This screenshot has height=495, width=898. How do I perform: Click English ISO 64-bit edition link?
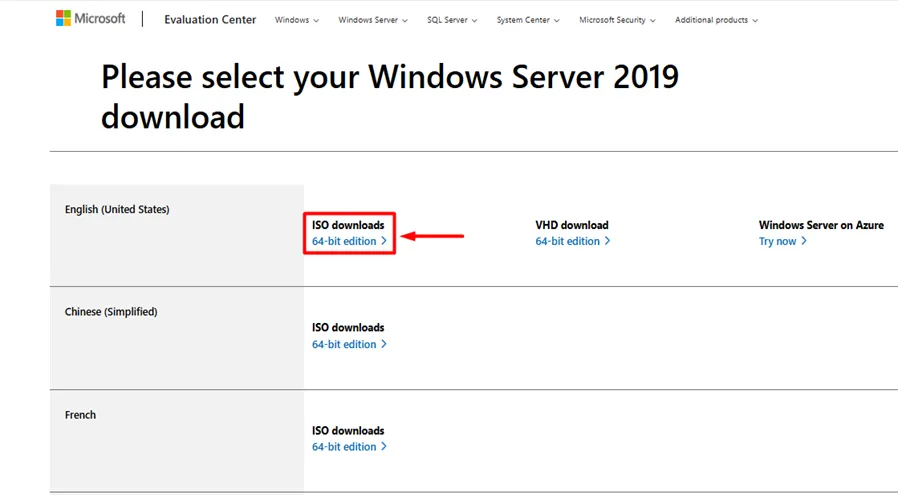coord(344,241)
